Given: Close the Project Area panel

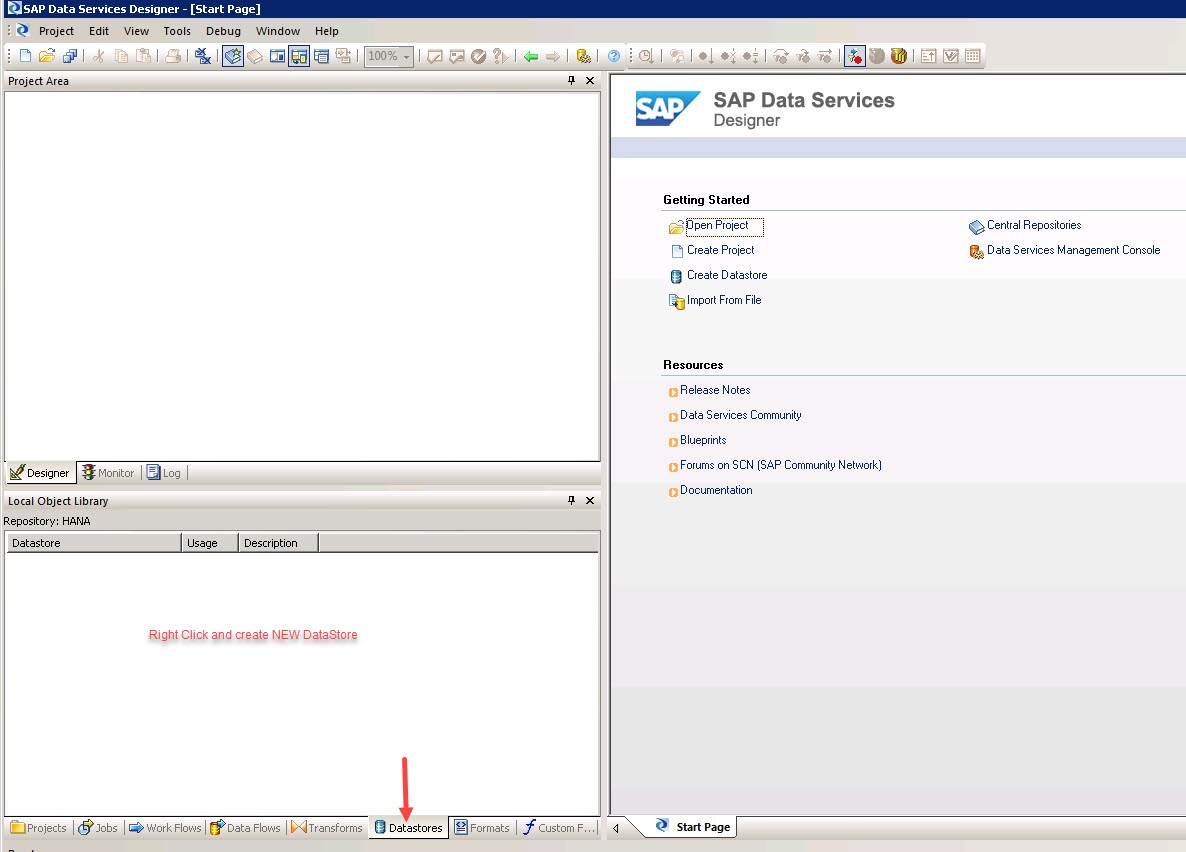Looking at the screenshot, I should pyautogui.click(x=590, y=80).
